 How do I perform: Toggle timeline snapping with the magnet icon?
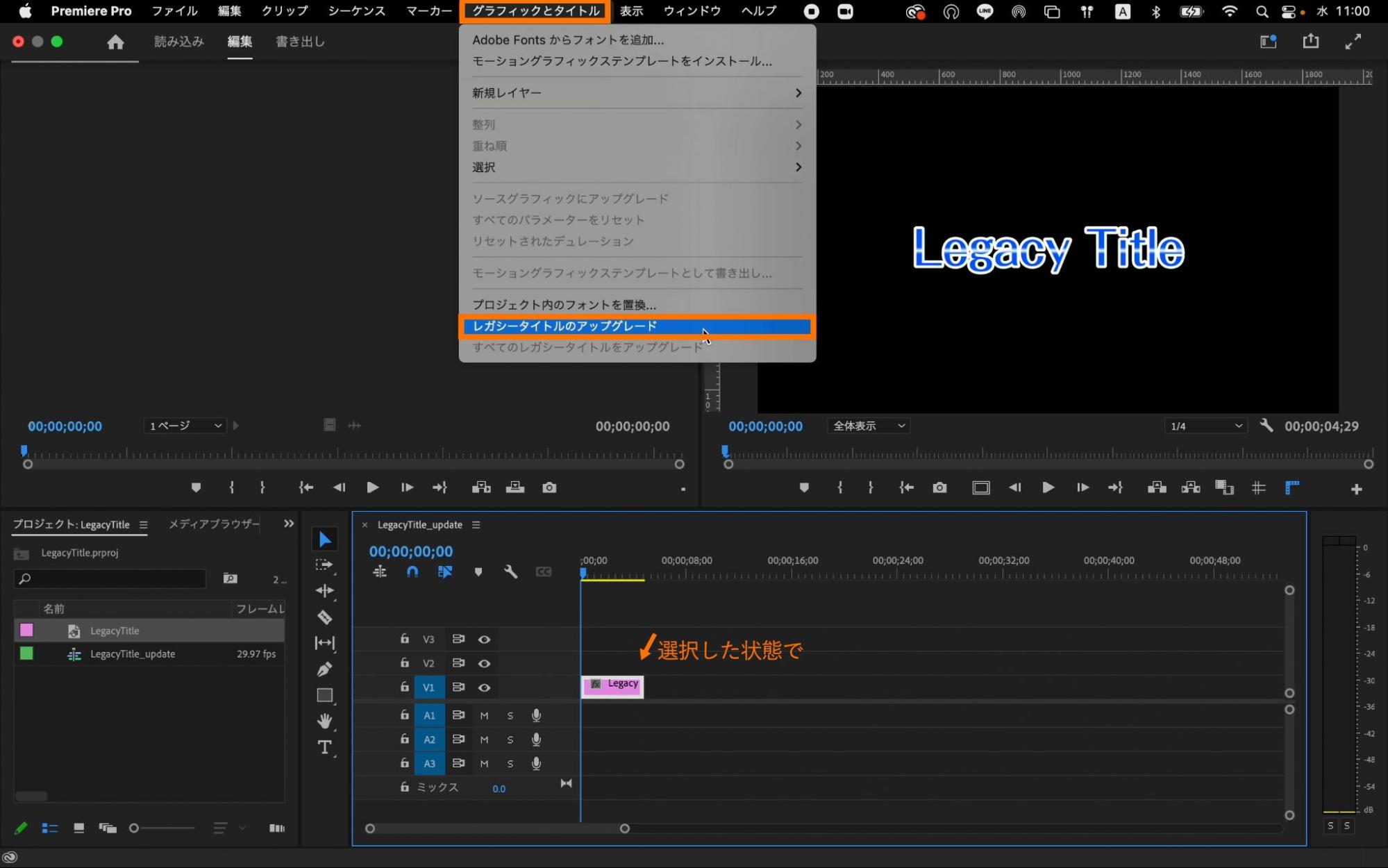coord(412,572)
